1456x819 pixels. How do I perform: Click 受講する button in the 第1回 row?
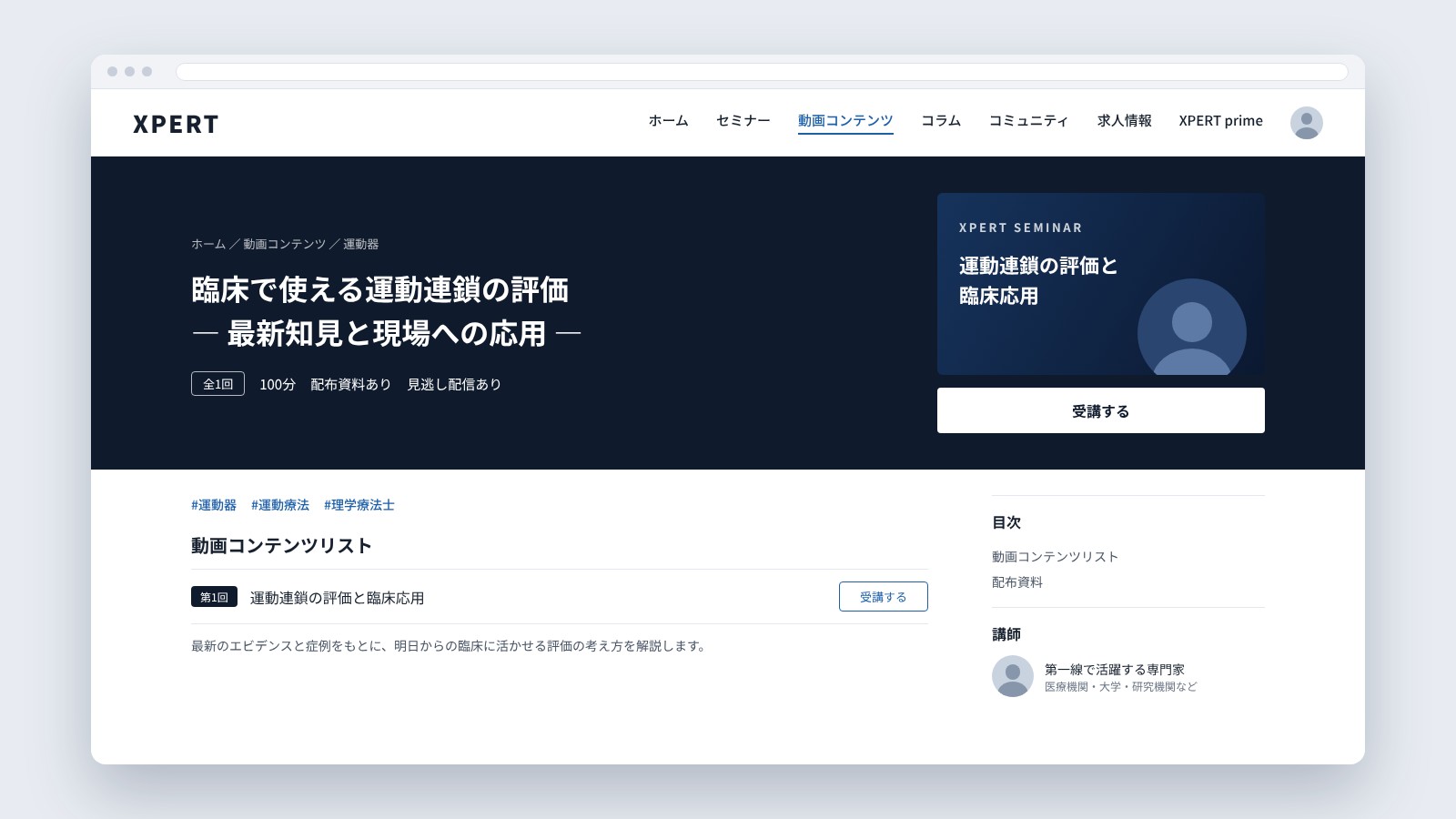click(883, 597)
